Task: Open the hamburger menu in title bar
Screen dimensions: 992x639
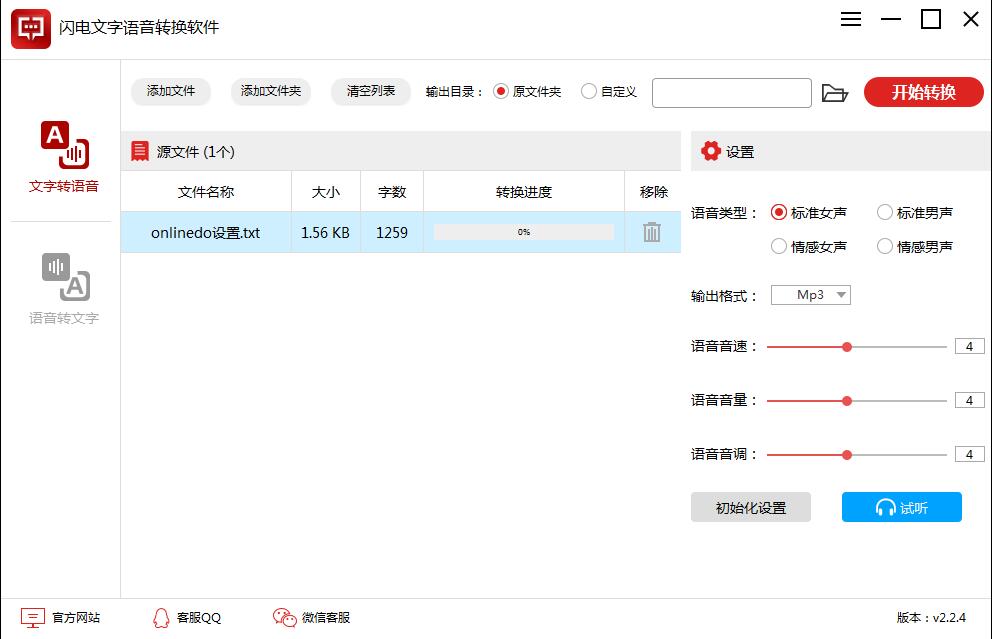Action: click(850, 19)
